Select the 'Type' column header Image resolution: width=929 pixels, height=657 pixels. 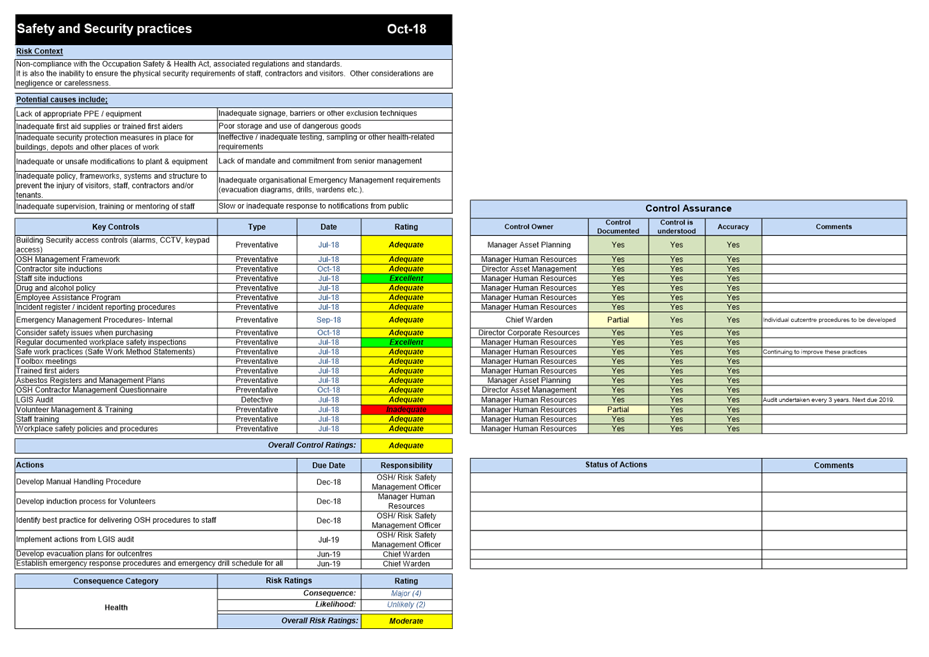coord(257,227)
